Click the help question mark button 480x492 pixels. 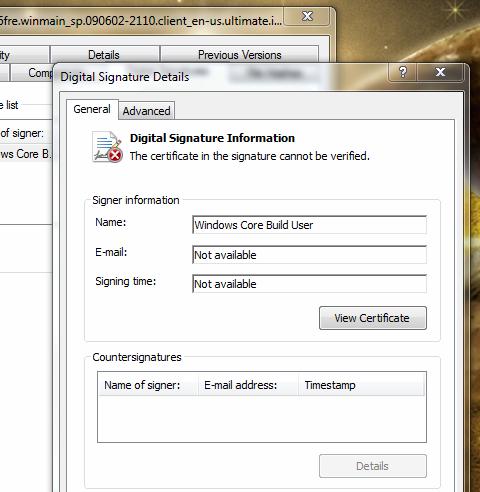(403, 72)
